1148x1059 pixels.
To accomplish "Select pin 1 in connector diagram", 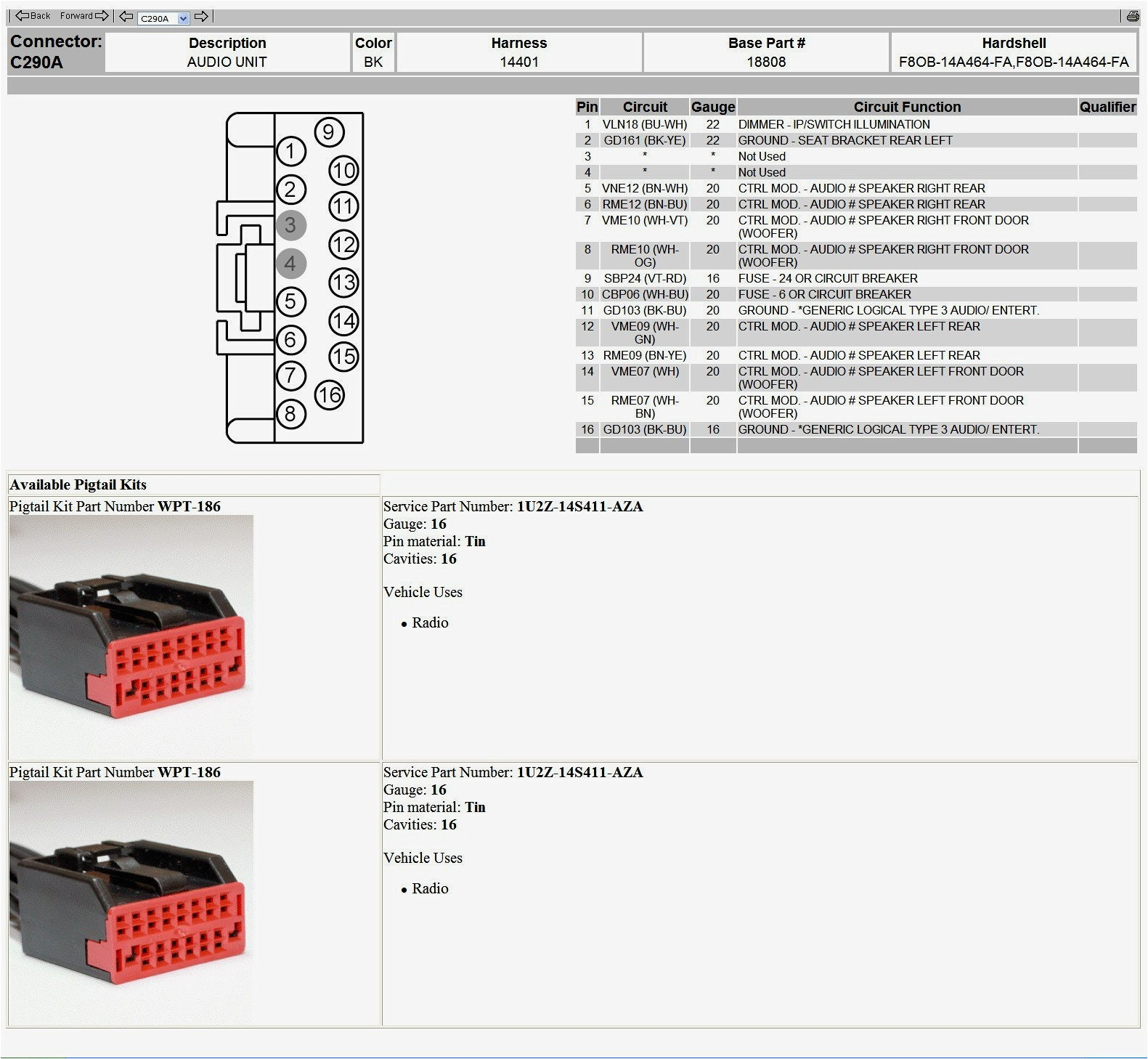I will pyautogui.click(x=290, y=151).
